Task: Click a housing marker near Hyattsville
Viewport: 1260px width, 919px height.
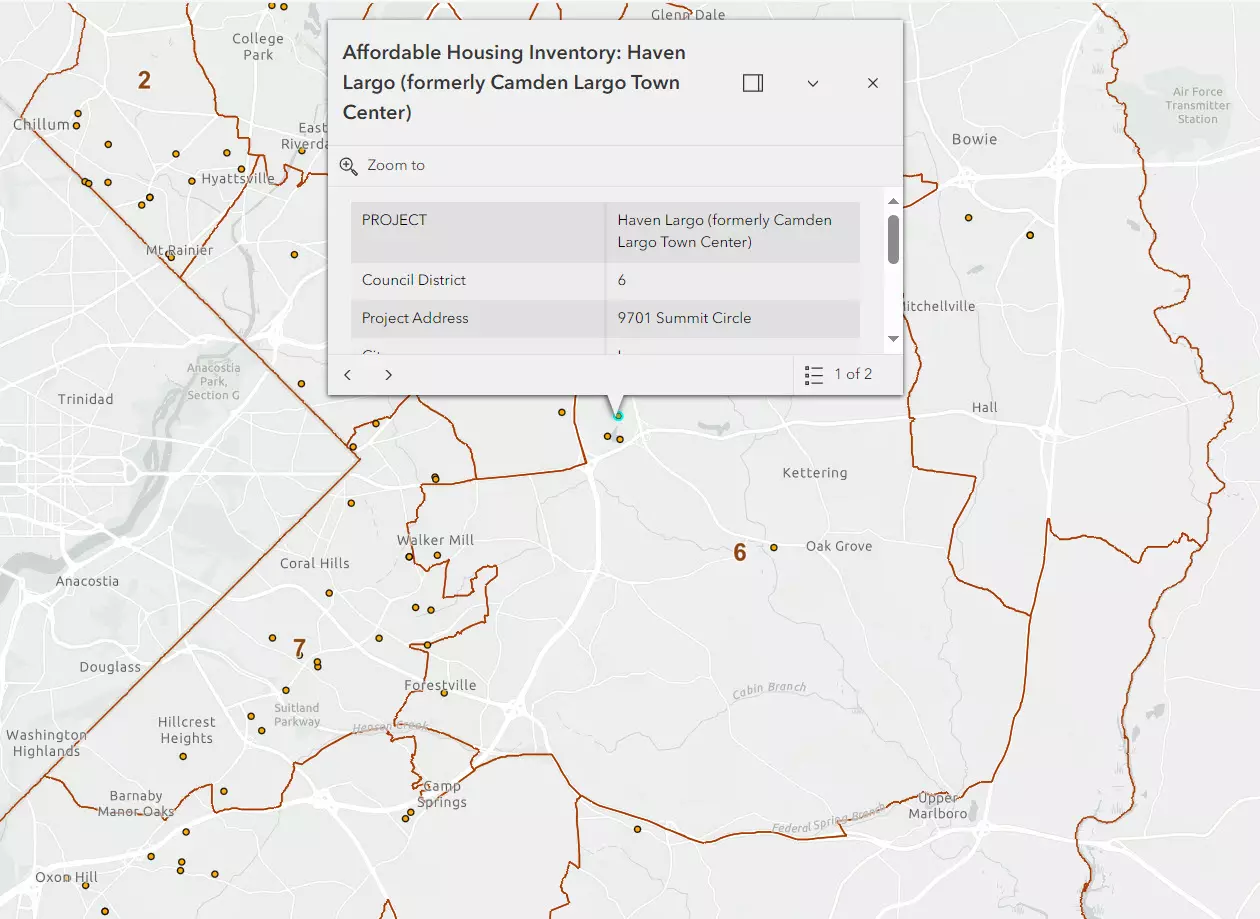Action: (190, 183)
